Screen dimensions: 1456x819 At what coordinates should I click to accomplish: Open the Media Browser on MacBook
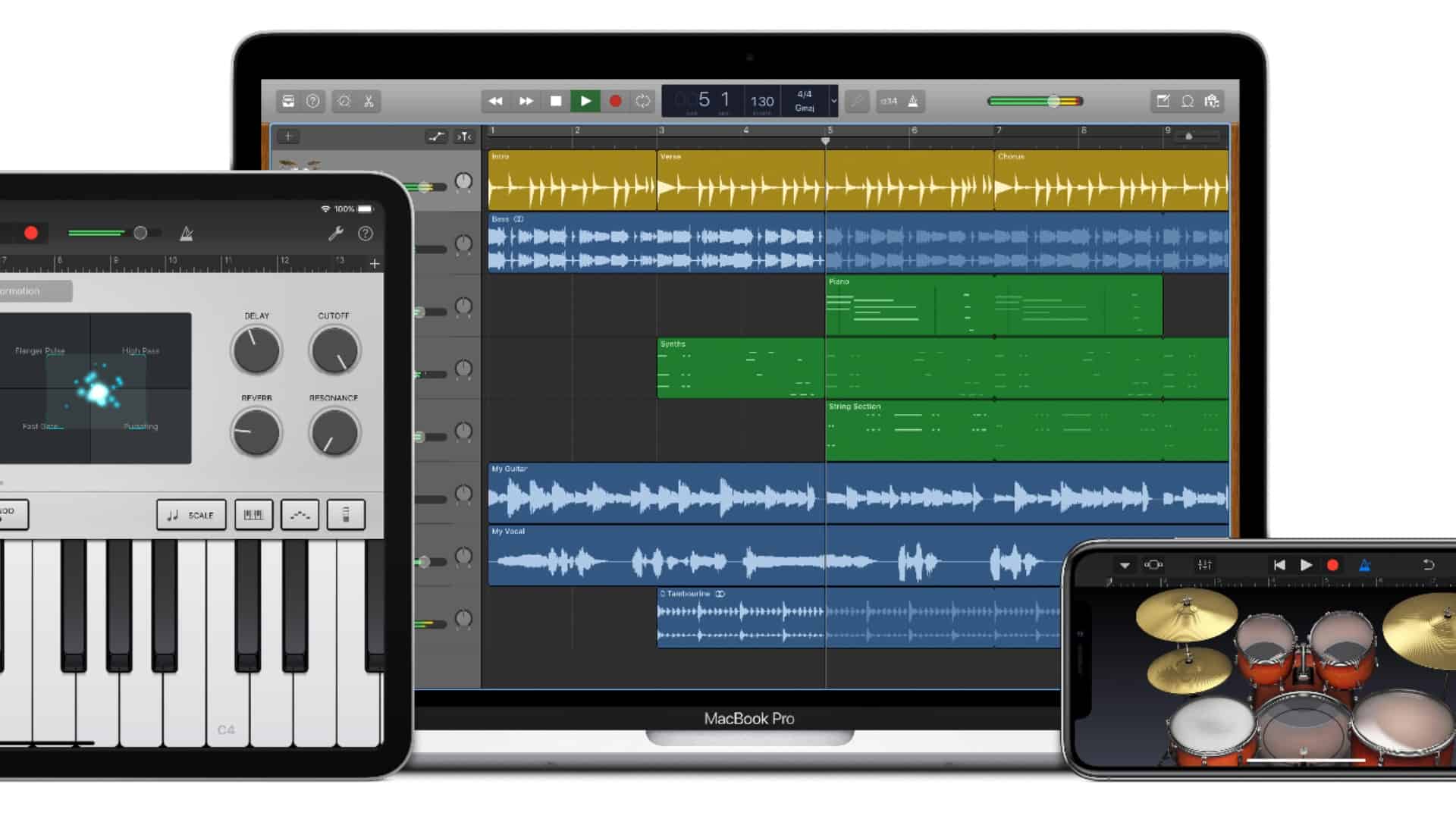pos(1212,101)
